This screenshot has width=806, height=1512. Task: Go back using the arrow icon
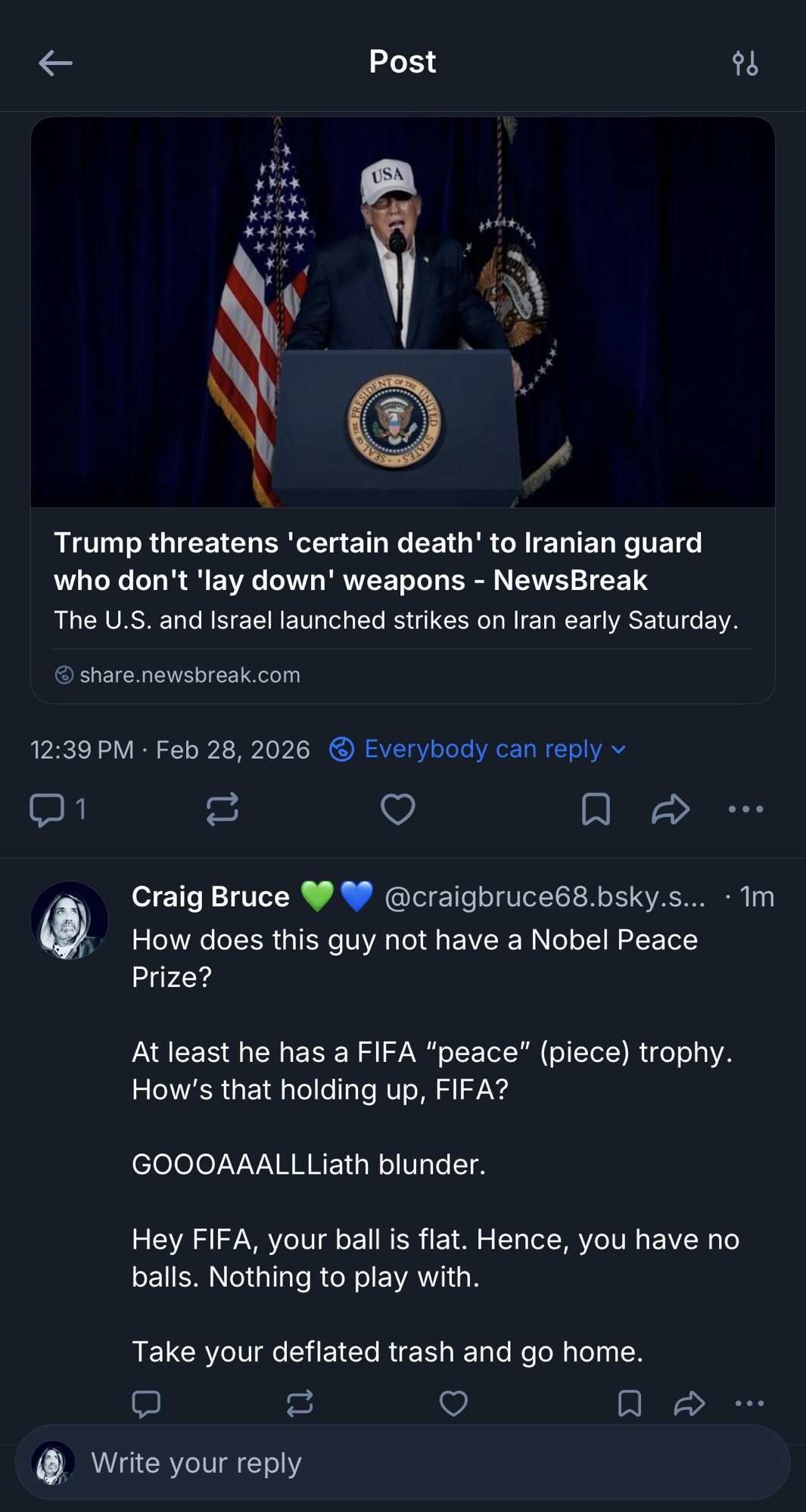(x=55, y=63)
